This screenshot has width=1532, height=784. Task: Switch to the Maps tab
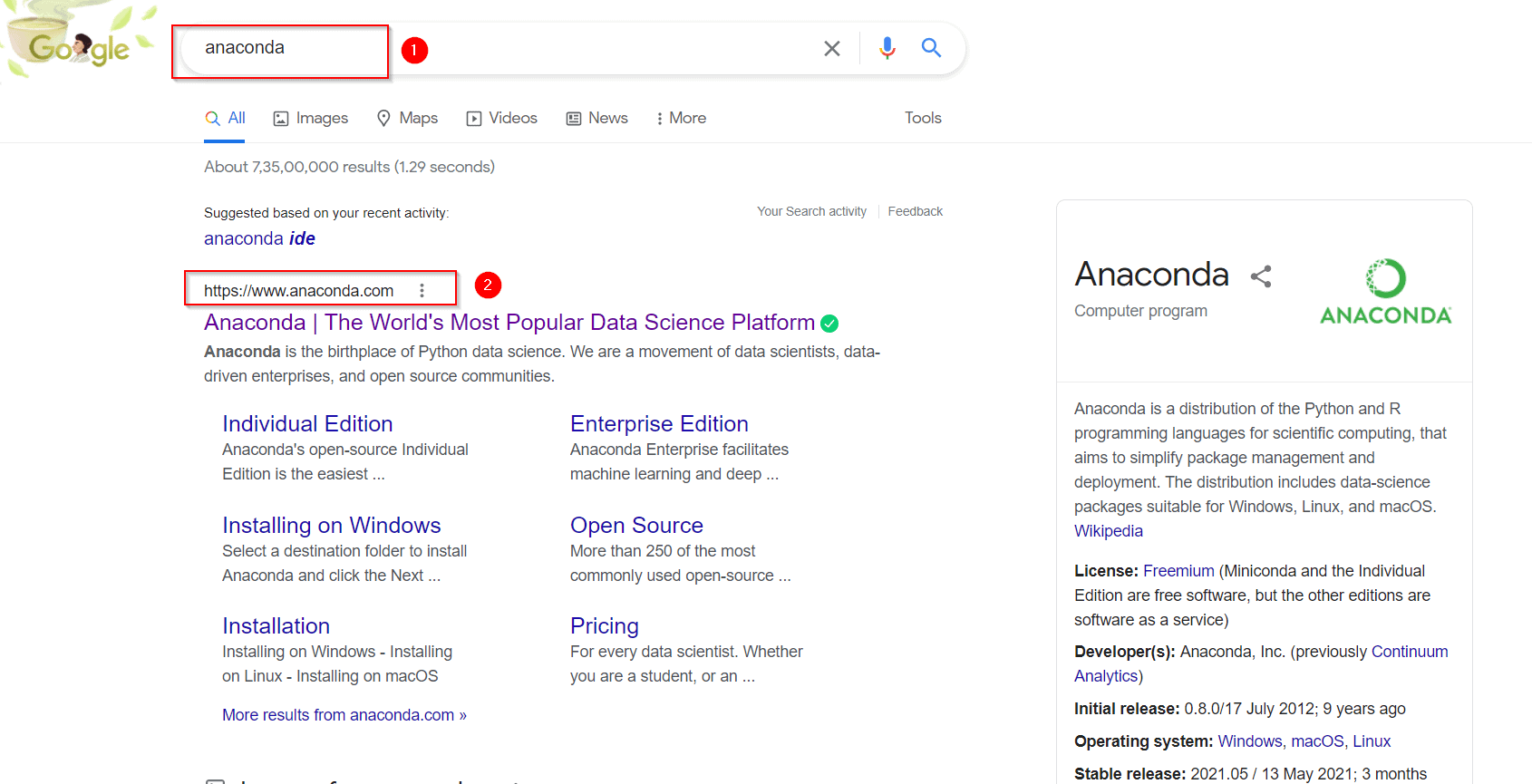(x=407, y=118)
